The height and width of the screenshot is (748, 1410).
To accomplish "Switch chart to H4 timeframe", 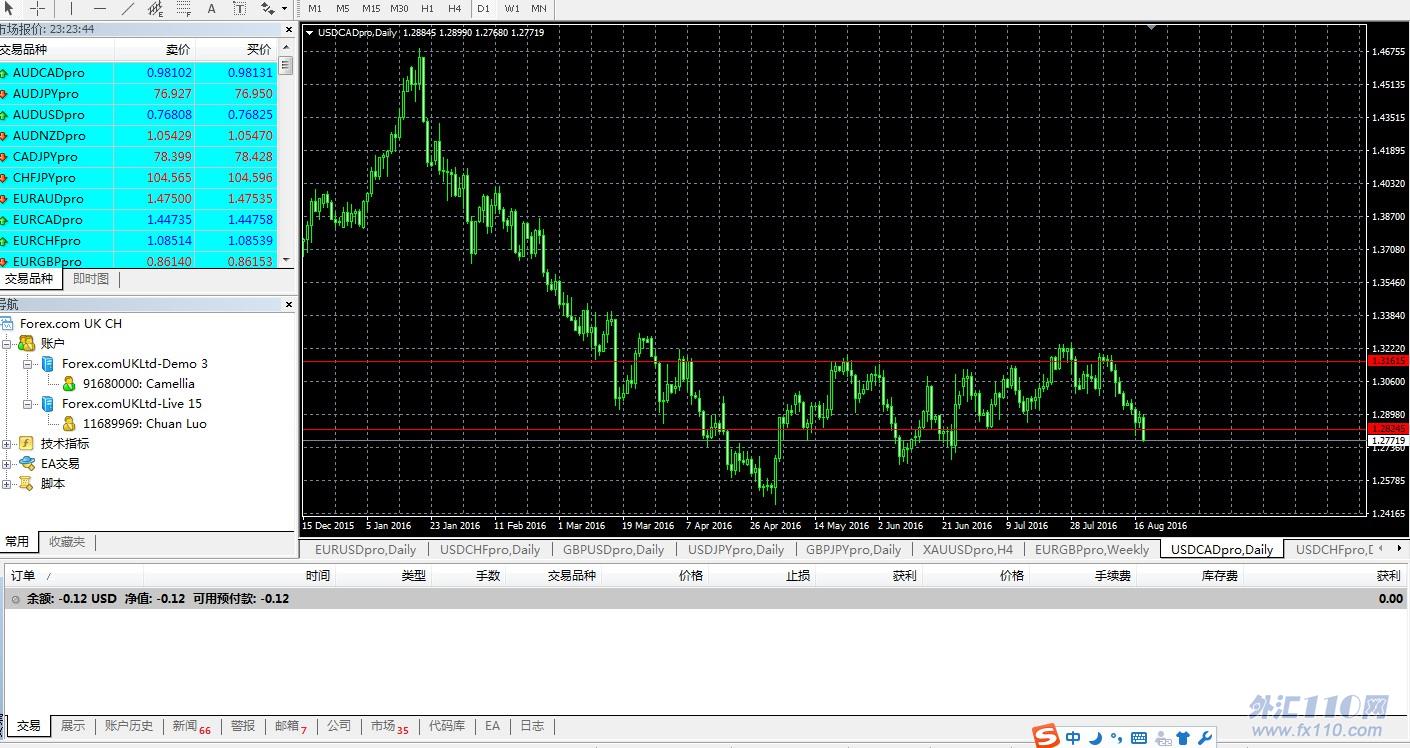I will coord(455,8).
